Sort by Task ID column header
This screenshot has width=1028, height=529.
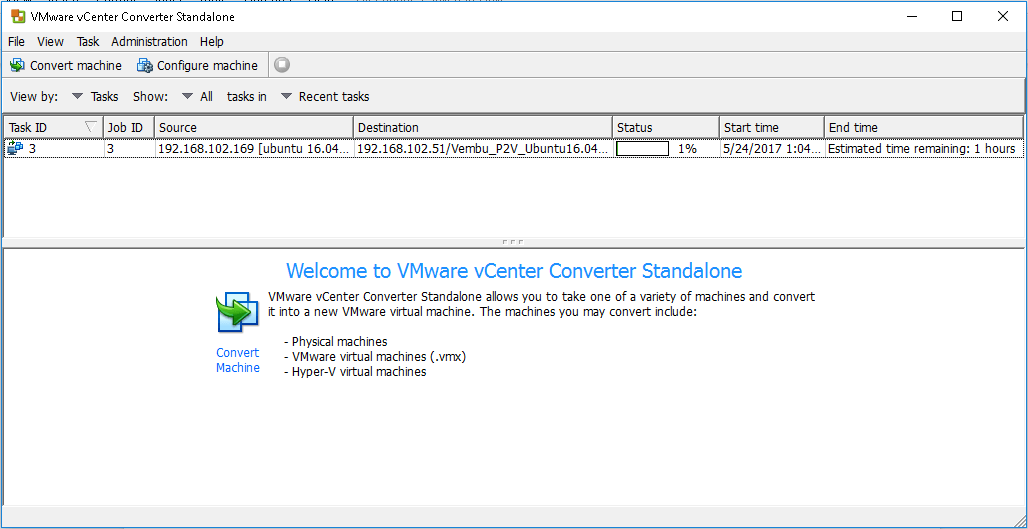54,127
